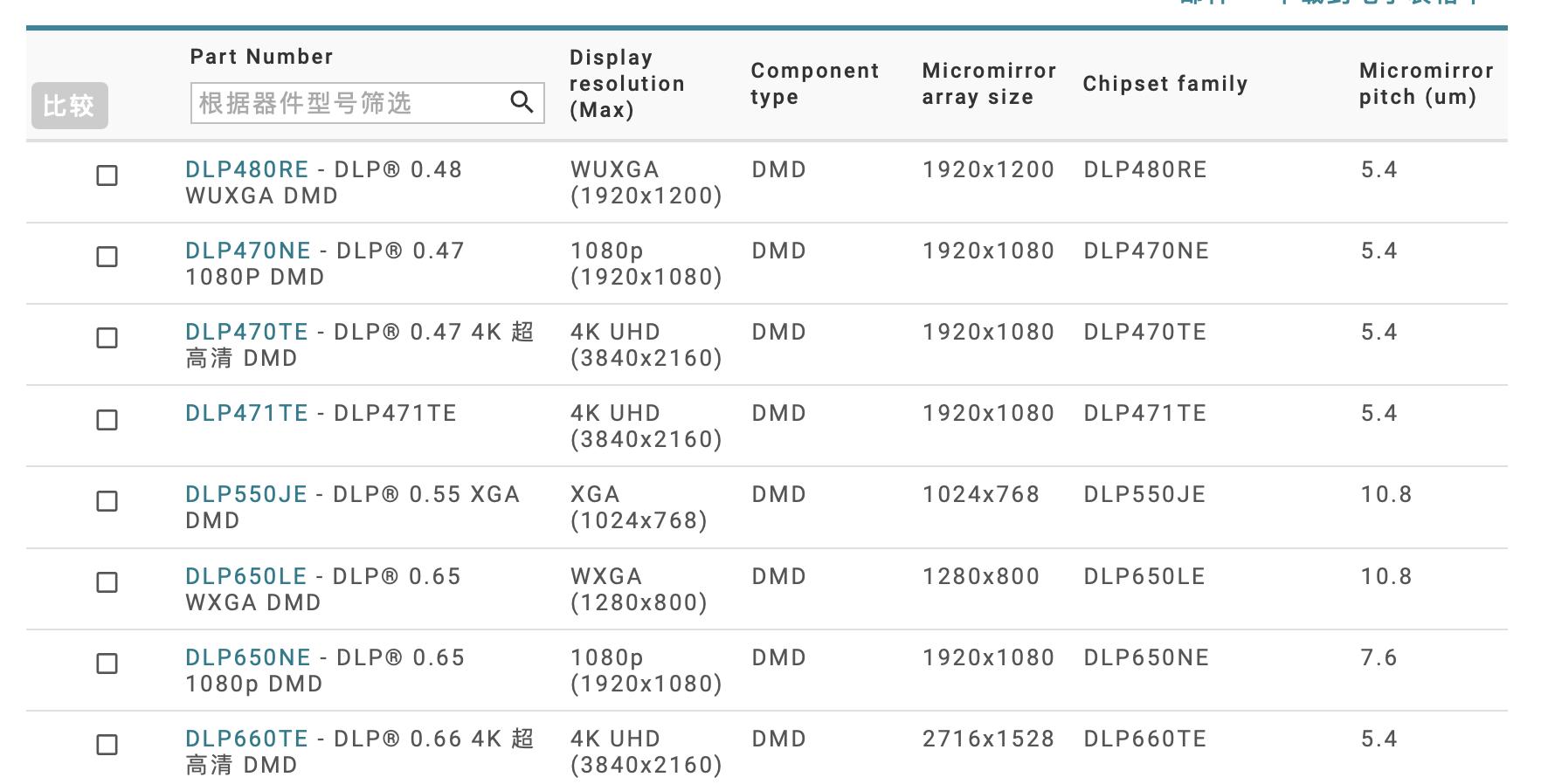Viewport: 1541px width, 784px height.
Task: Check the DLP480RE row checkbox
Action: 107,175
